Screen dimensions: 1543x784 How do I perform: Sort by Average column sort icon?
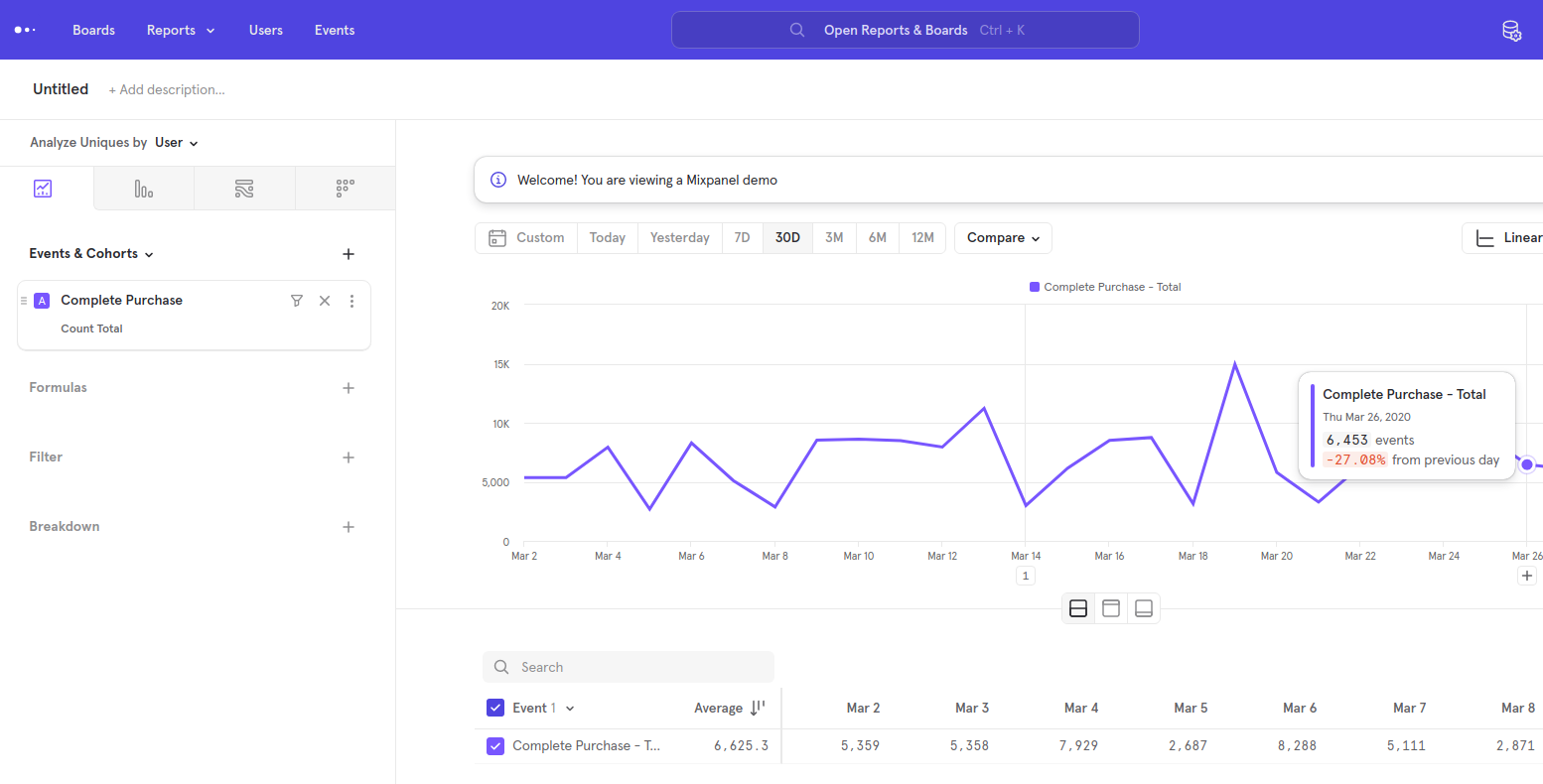coord(758,709)
